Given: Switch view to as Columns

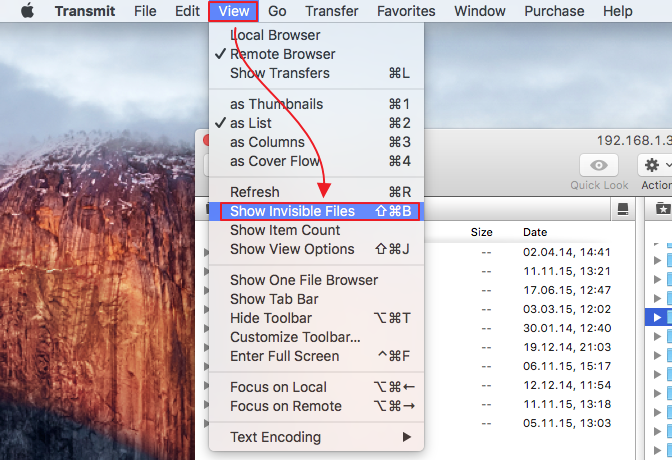Looking at the screenshot, I should point(316,142).
